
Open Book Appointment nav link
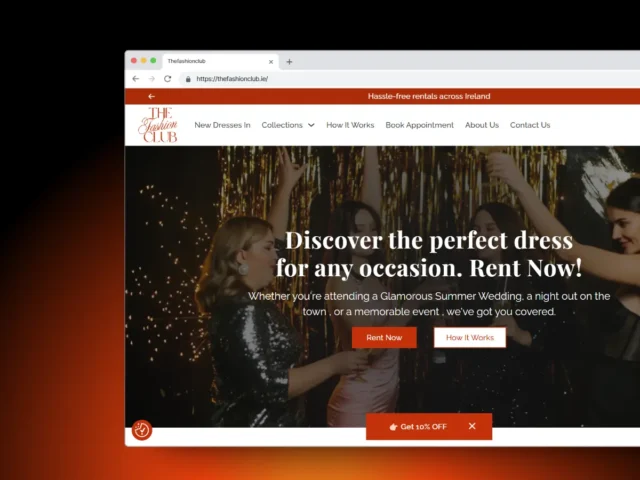click(420, 125)
